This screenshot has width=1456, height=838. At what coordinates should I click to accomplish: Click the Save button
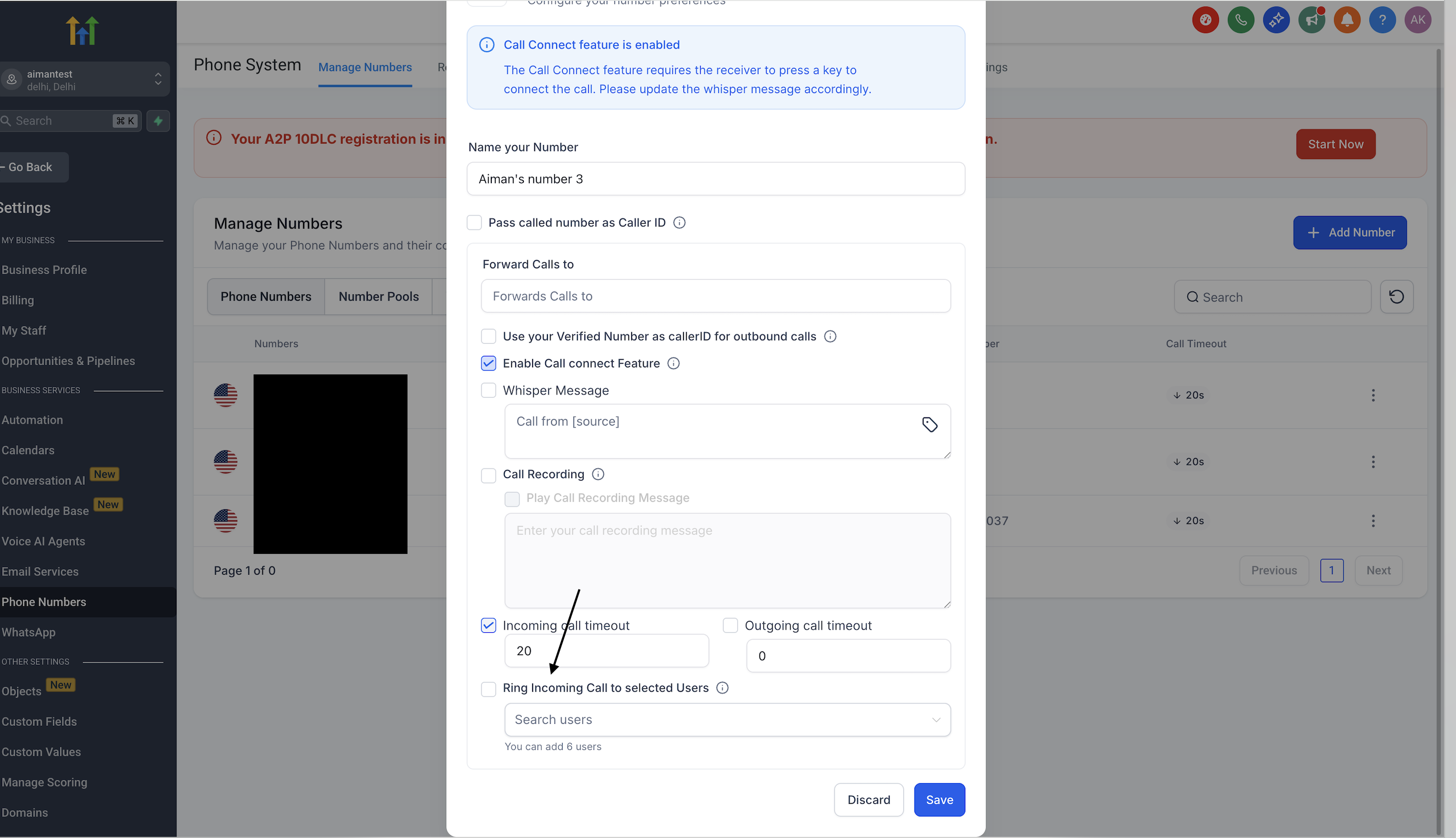(939, 799)
